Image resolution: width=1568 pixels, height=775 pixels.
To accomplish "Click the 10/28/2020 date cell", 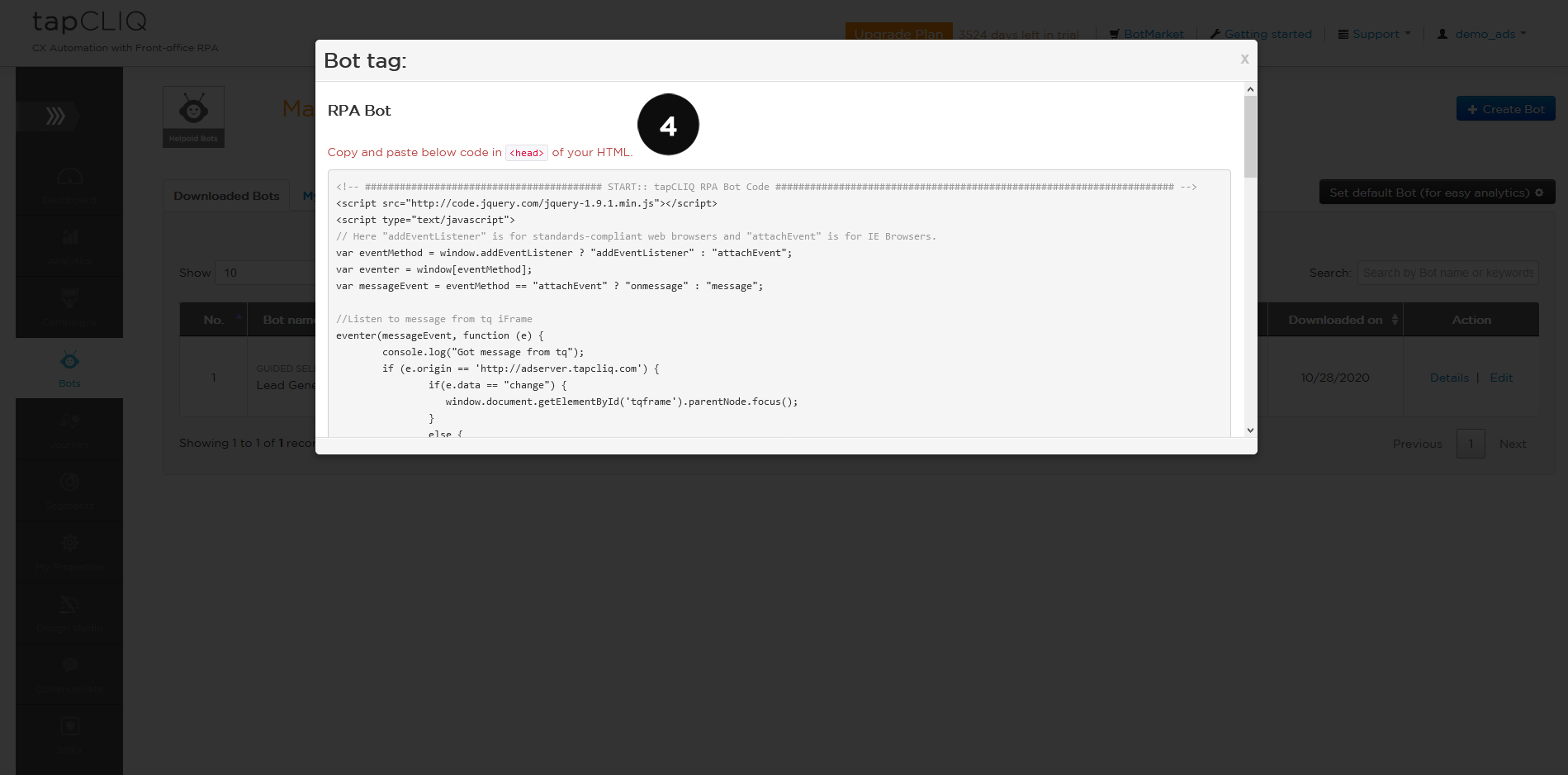I will click(1335, 378).
